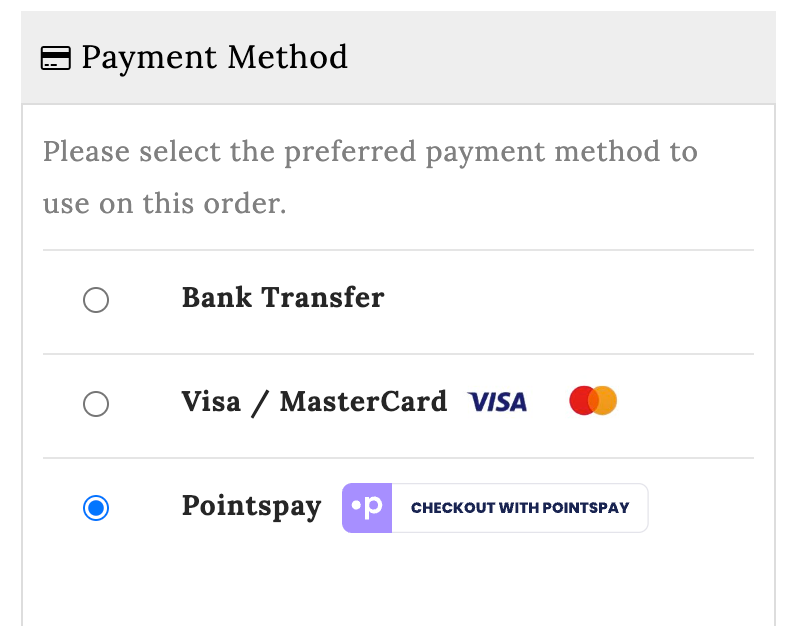
Task: Click blank area below the Pointspay option
Action: coord(398,585)
